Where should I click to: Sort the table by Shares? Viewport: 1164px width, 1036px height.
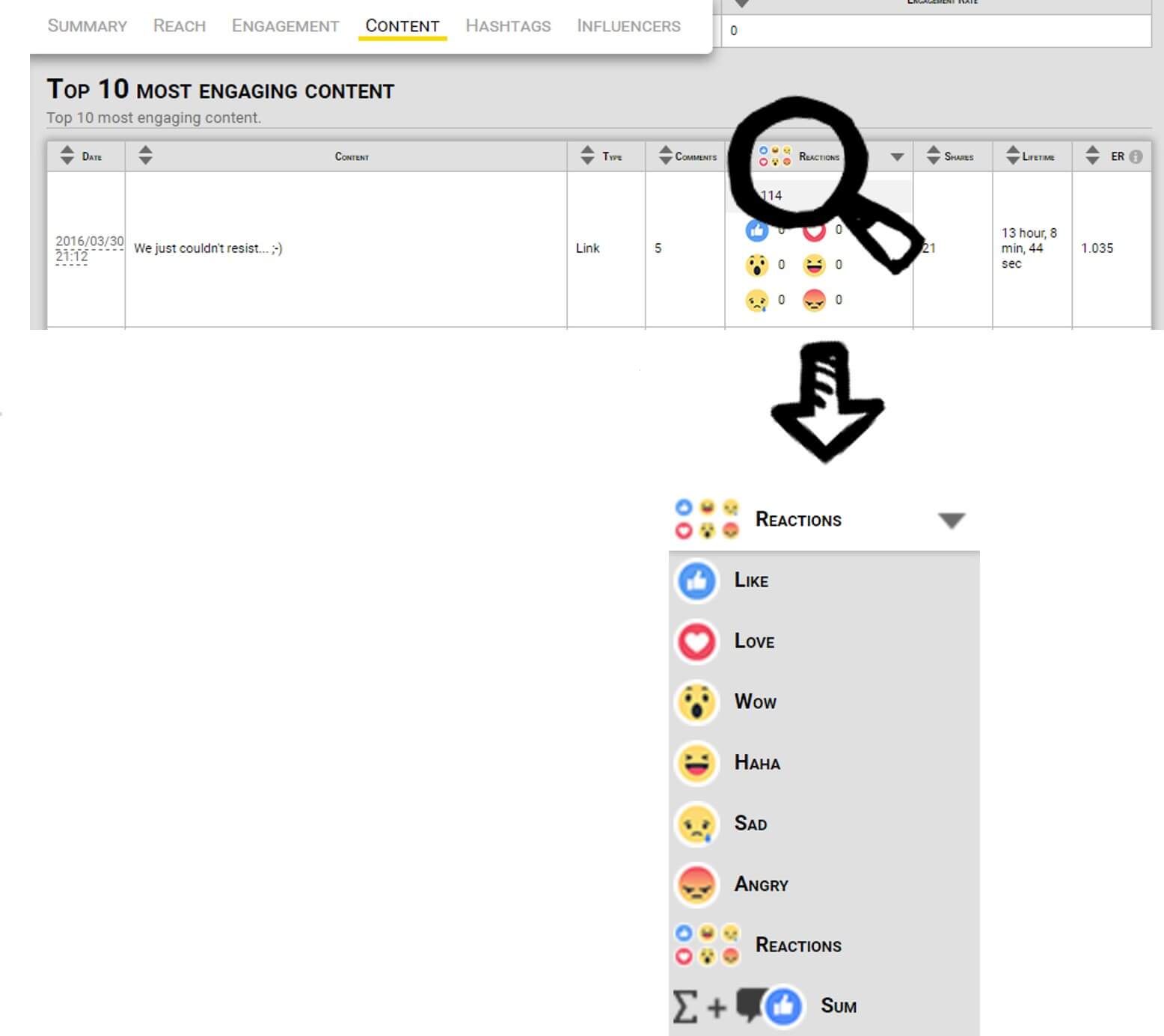pos(933,156)
